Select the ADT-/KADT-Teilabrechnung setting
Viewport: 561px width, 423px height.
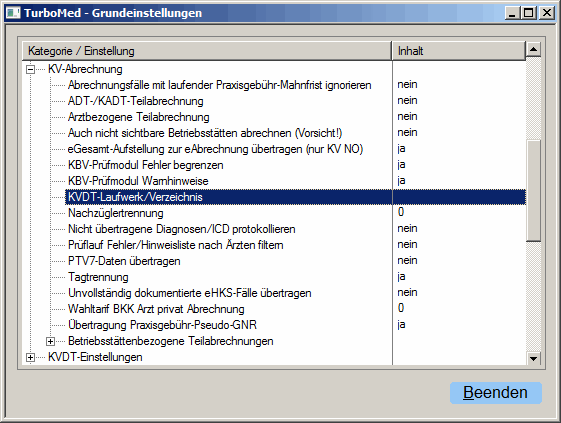pyautogui.click(x=136, y=101)
